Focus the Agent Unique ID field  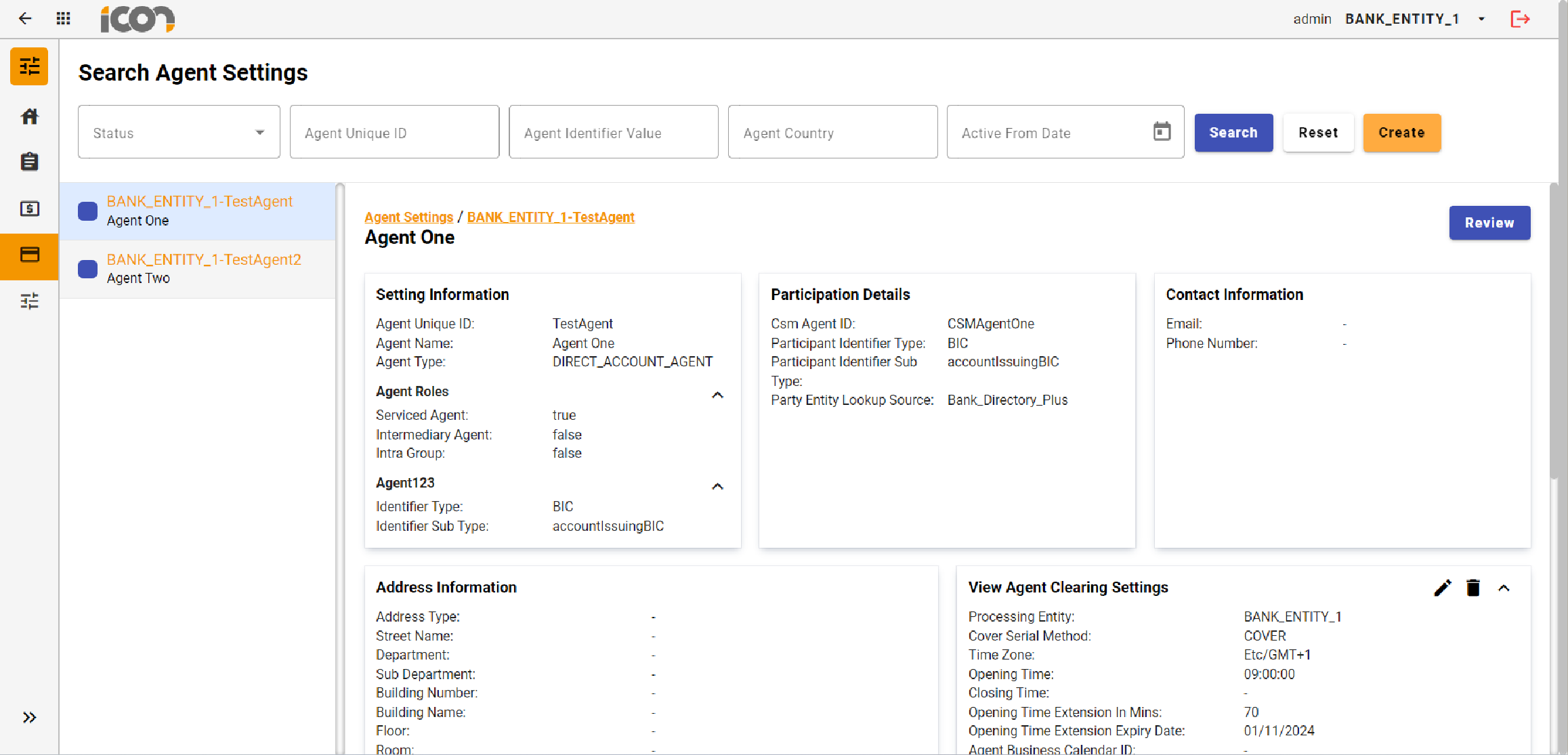pos(394,133)
